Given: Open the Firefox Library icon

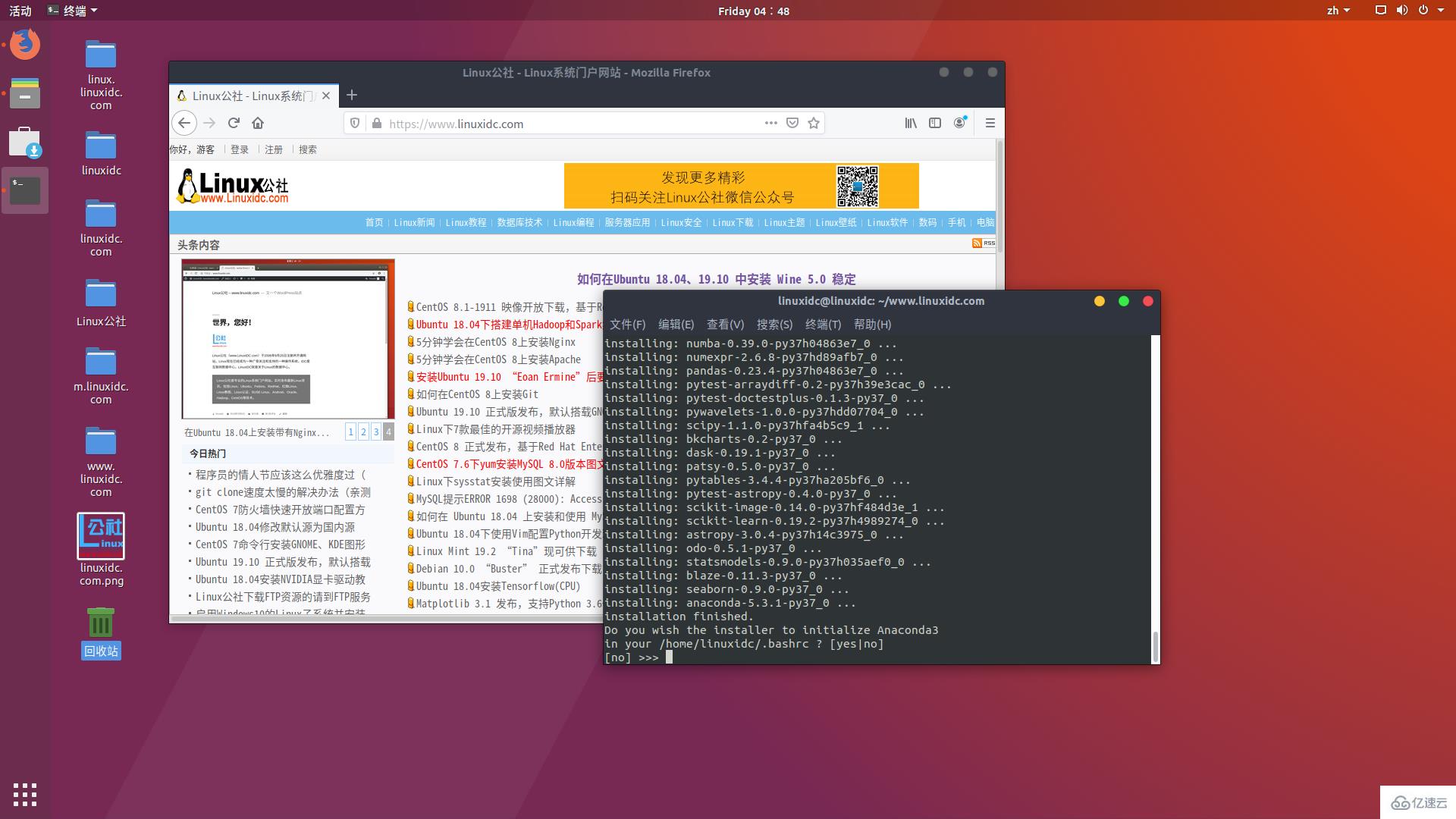Looking at the screenshot, I should [911, 123].
